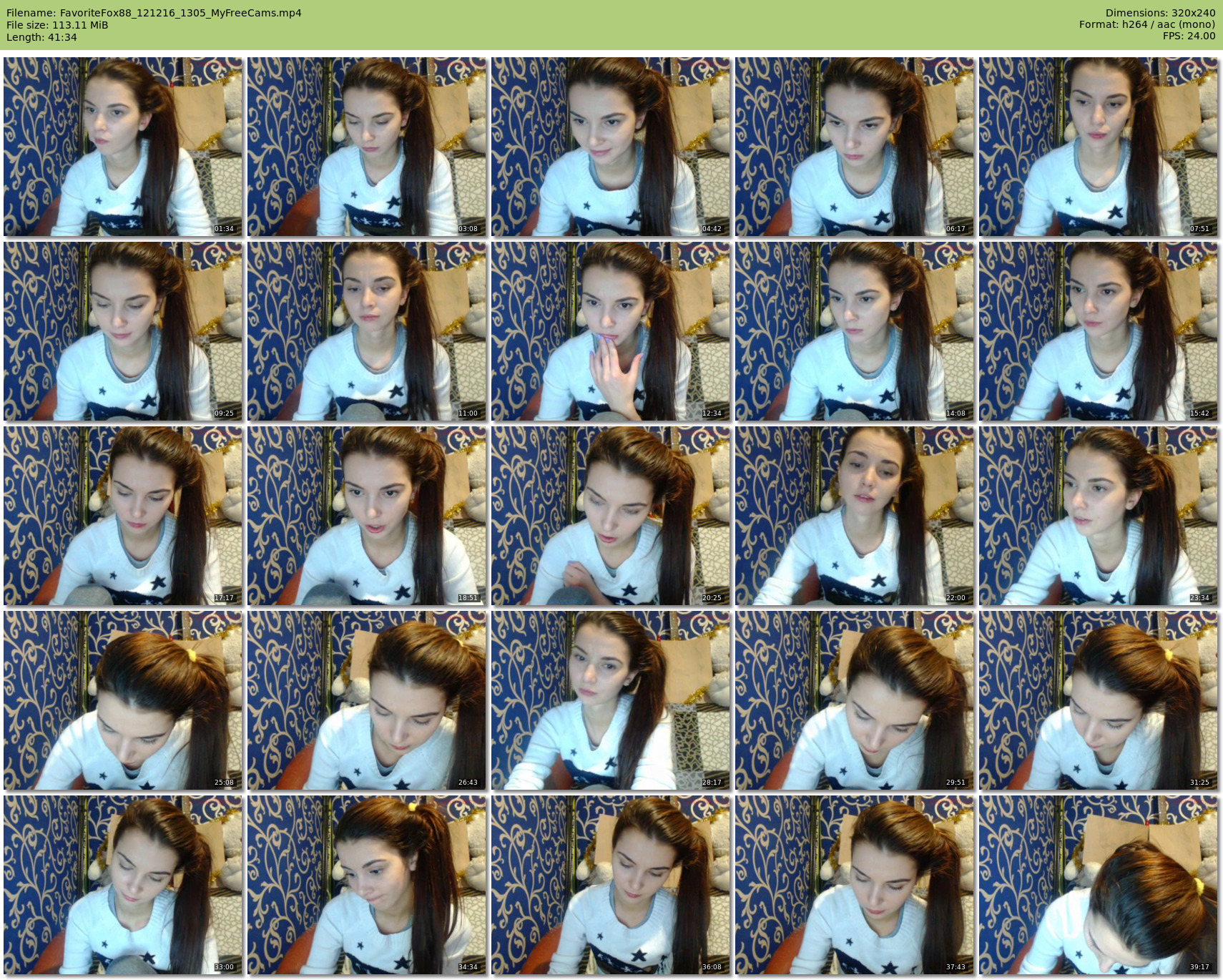Choose the frame stamped 39:17
1223x980 pixels.
point(1099,885)
